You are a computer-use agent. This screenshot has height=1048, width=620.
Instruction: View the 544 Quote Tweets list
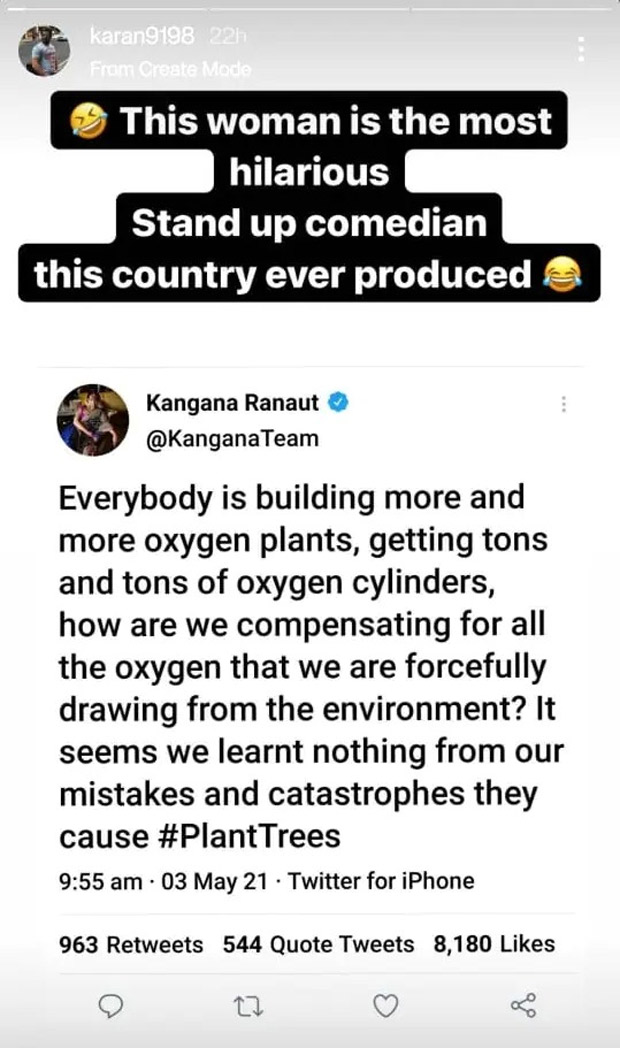coord(318,944)
